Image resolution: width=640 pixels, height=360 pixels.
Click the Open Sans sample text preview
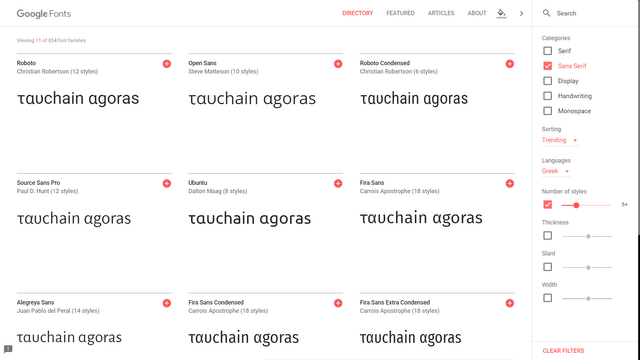(252, 99)
